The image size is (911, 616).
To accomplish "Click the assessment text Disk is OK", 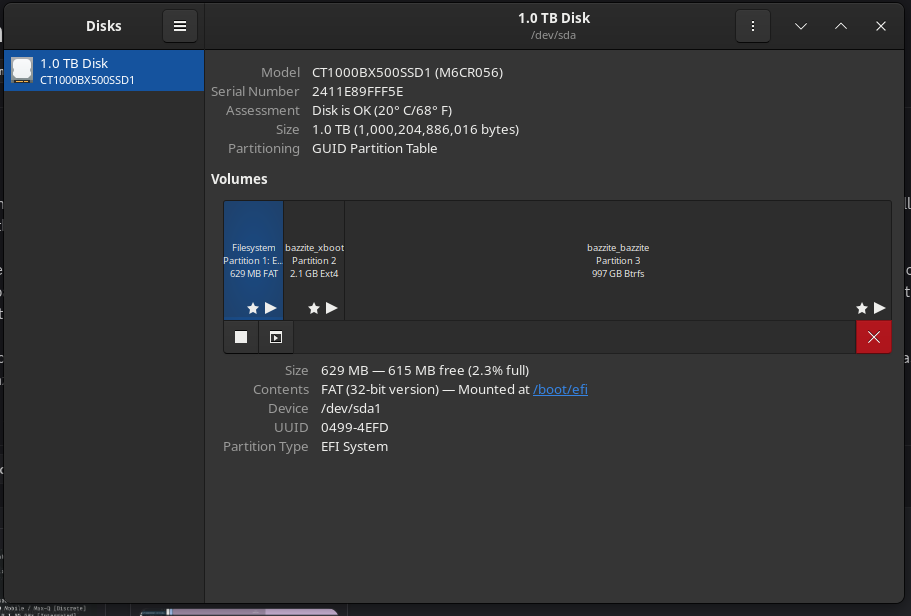I will pyautogui.click(x=382, y=110).
